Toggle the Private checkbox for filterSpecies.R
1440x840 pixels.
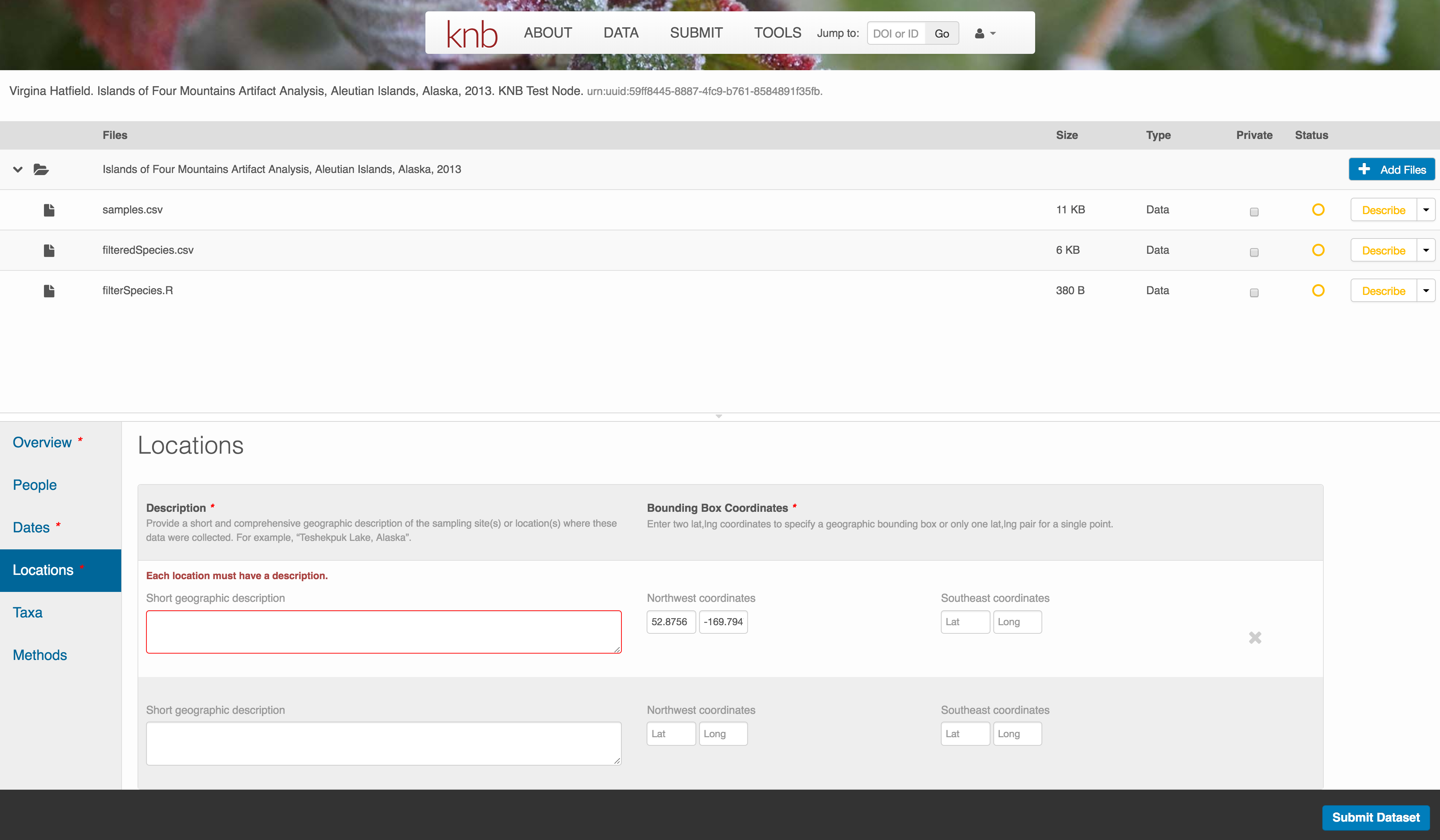[x=1254, y=293]
